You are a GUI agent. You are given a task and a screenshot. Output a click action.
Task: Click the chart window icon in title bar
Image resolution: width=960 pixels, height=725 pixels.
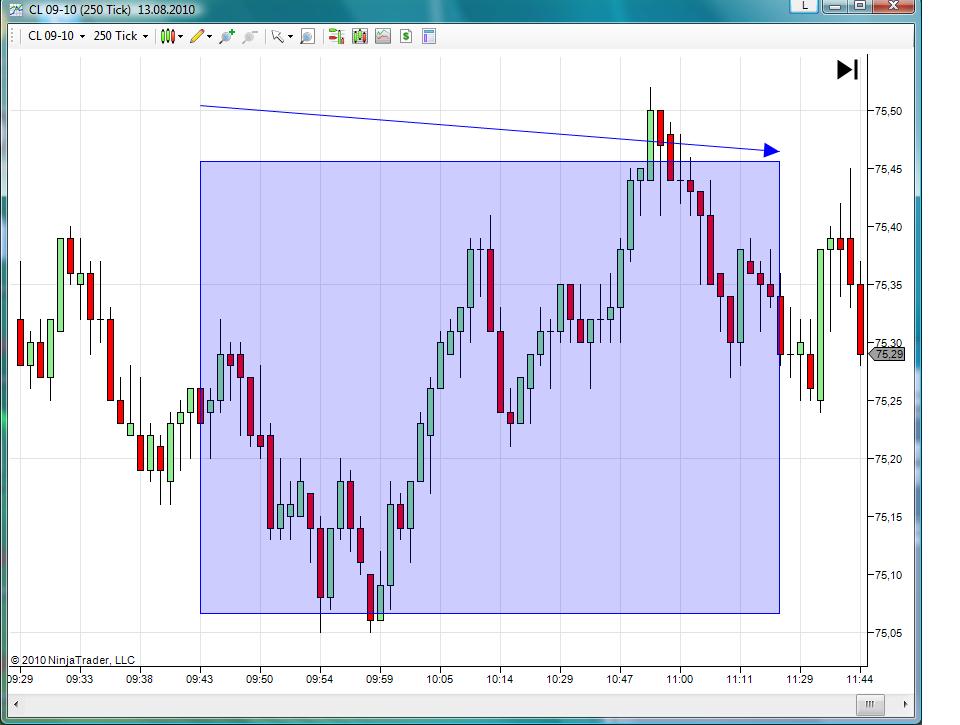[17, 9]
